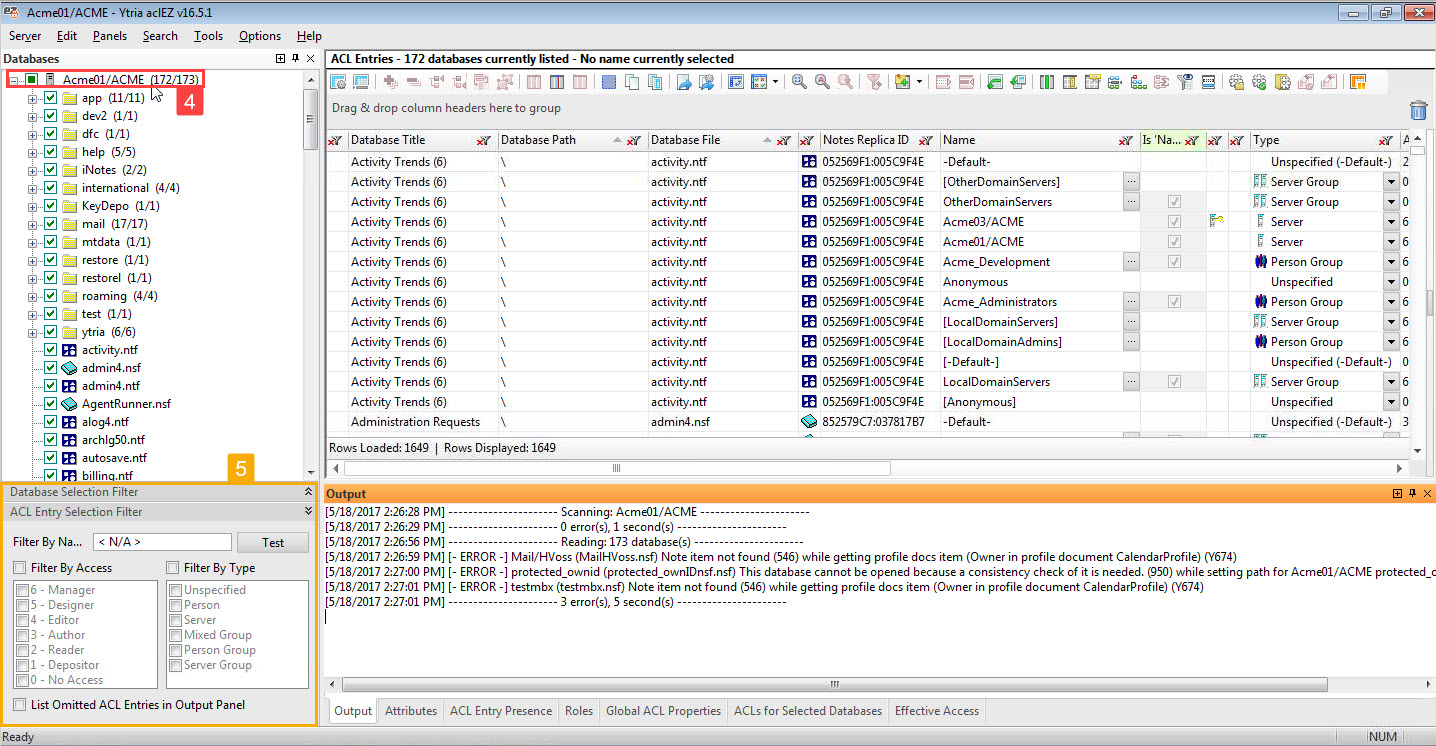Image resolution: width=1436 pixels, height=746 pixels.
Task: Expand the mail folder in the database tree
Action: [x=33, y=223]
